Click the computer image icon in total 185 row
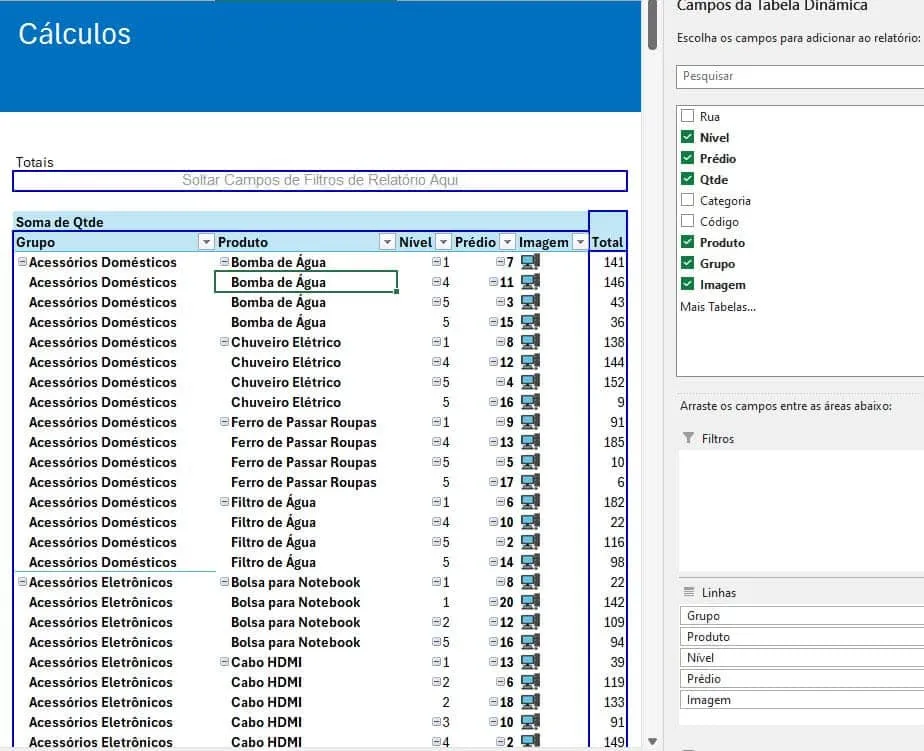Image resolution: width=924 pixels, height=751 pixels. pos(530,442)
